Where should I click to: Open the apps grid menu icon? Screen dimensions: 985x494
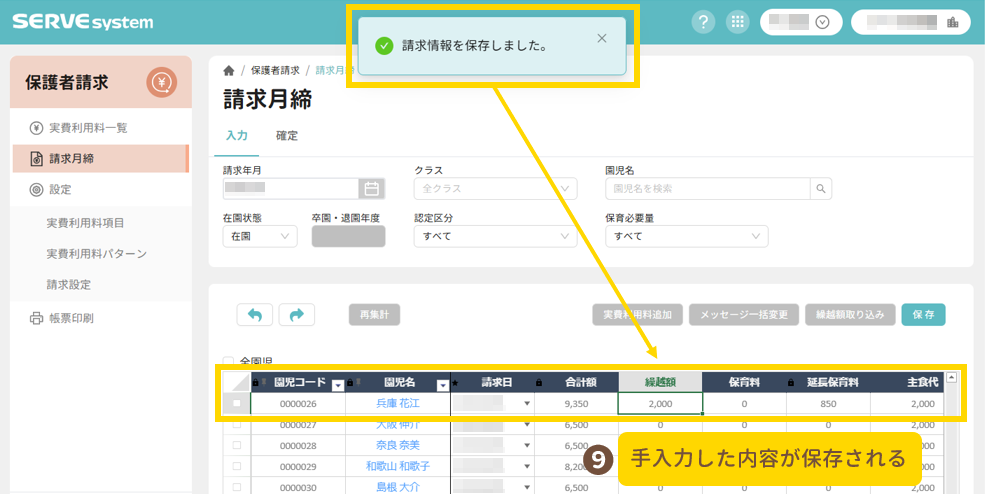tap(738, 22)
